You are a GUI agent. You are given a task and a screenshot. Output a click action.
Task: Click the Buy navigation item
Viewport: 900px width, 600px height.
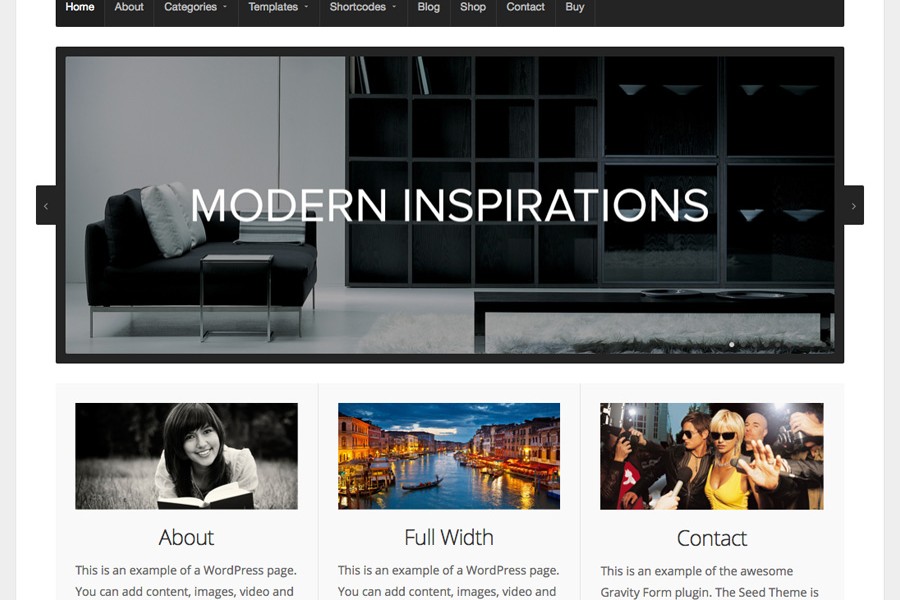click(575, 8)
